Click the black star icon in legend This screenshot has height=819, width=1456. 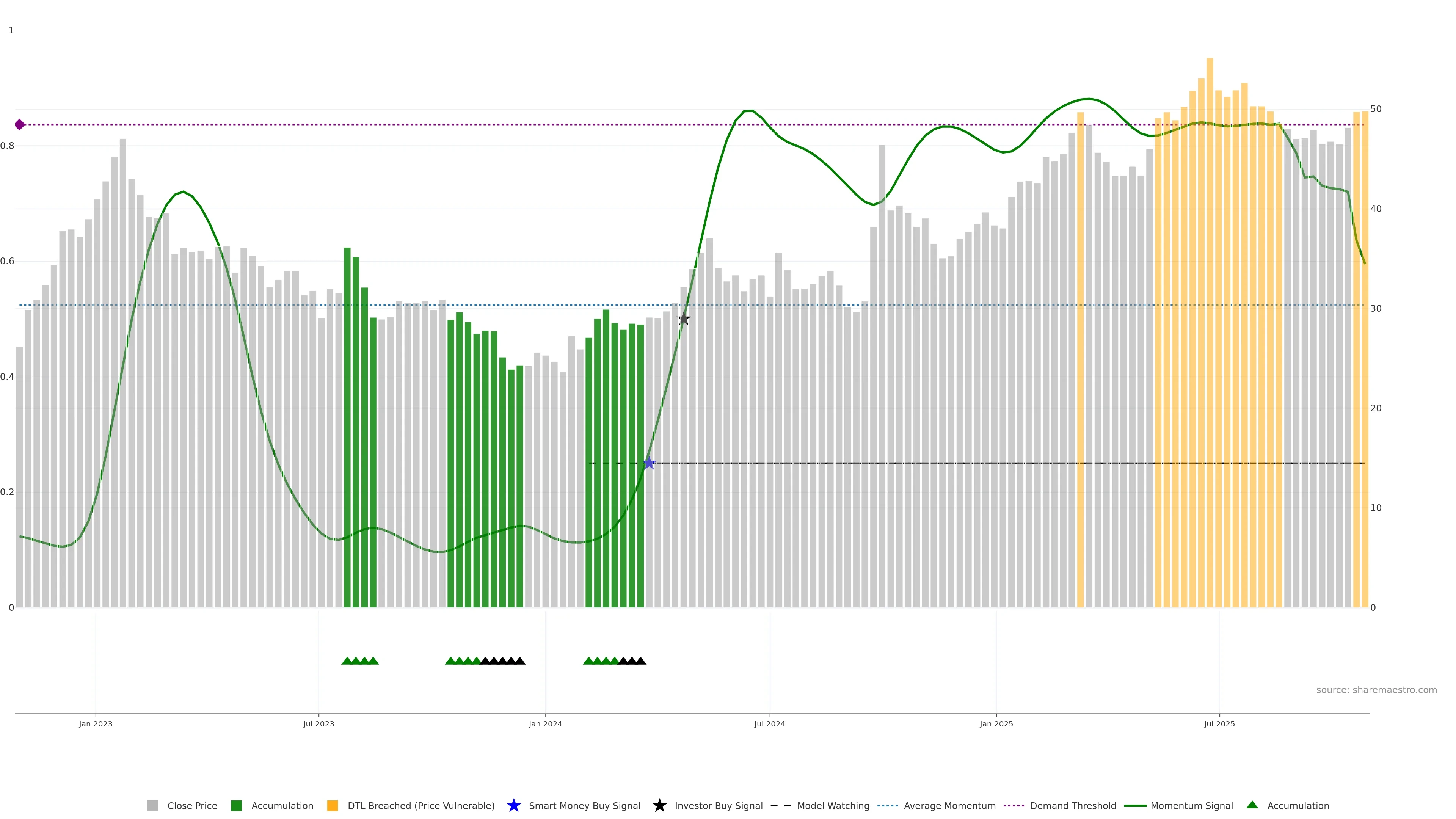pos(659,805)
